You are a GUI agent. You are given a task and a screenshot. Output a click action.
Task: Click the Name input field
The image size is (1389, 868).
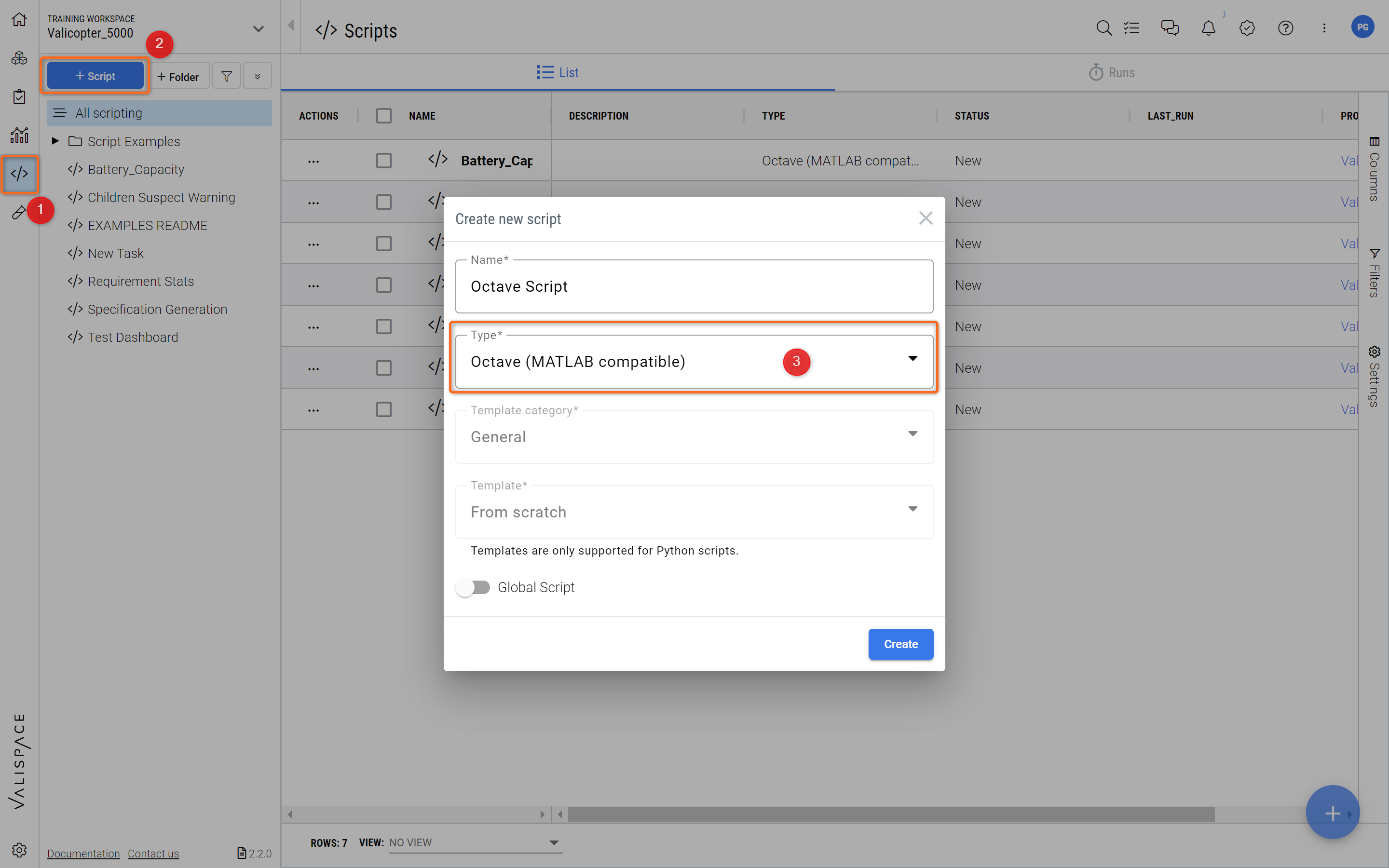[x=694, y=286]
